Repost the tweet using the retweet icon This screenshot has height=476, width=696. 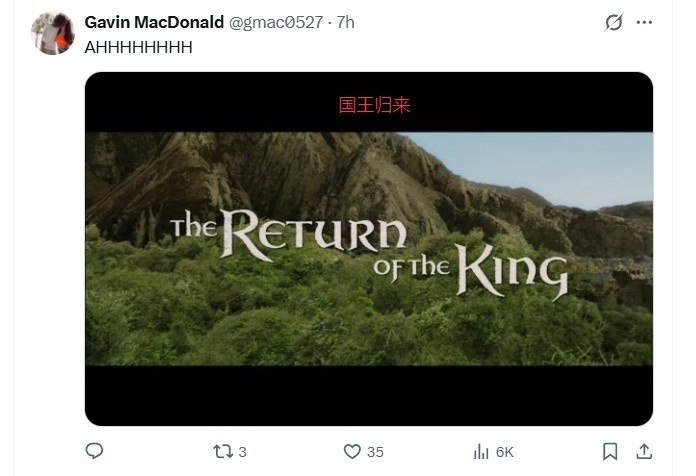(223, 451)
